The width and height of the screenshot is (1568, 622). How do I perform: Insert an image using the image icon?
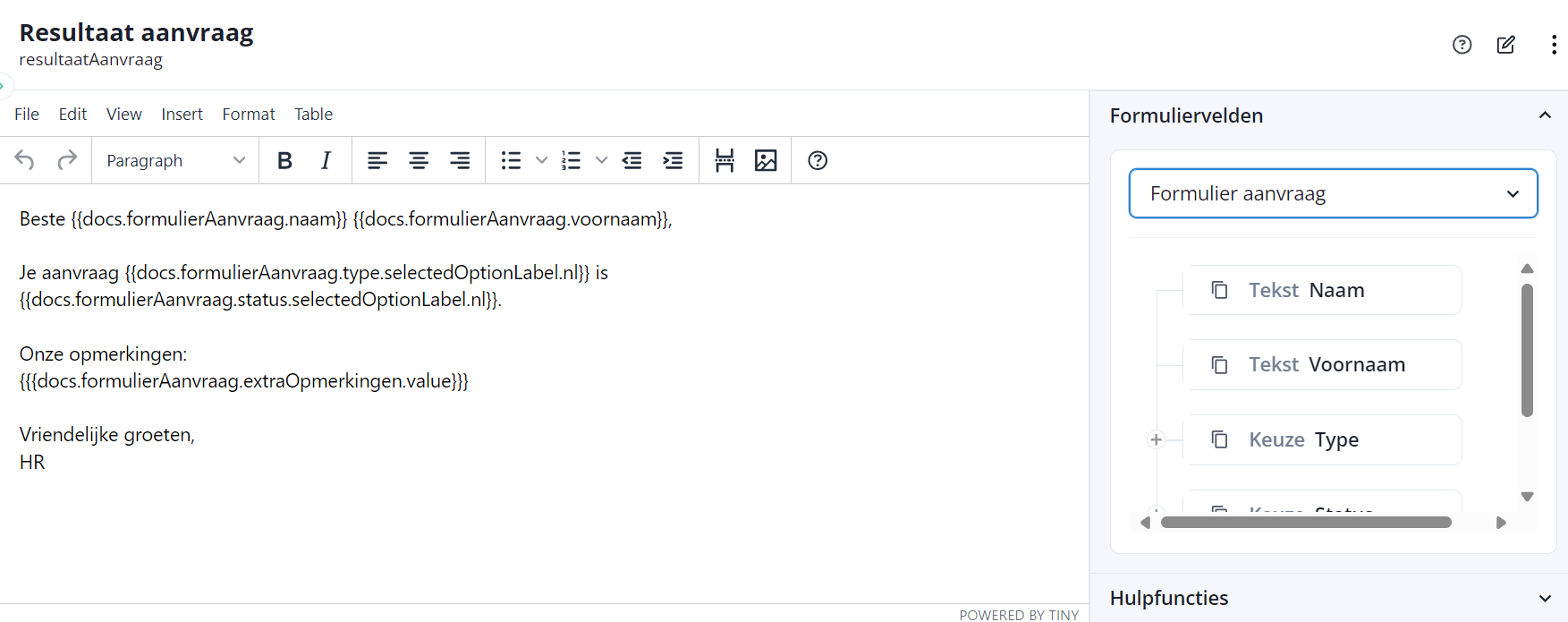point(766,160)
